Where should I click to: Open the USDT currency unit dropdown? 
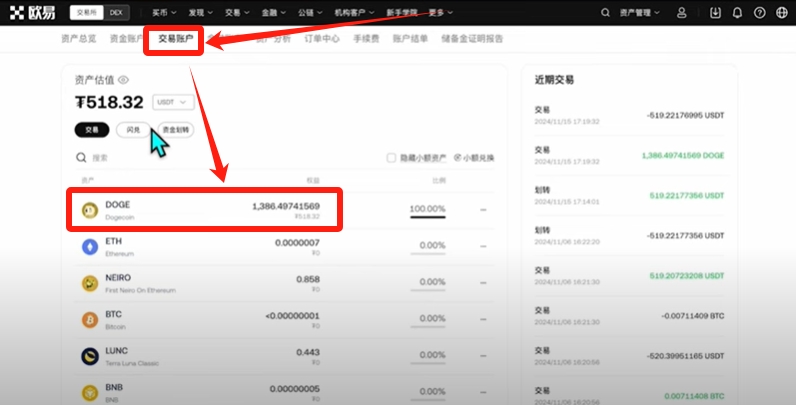coord(173,102)
